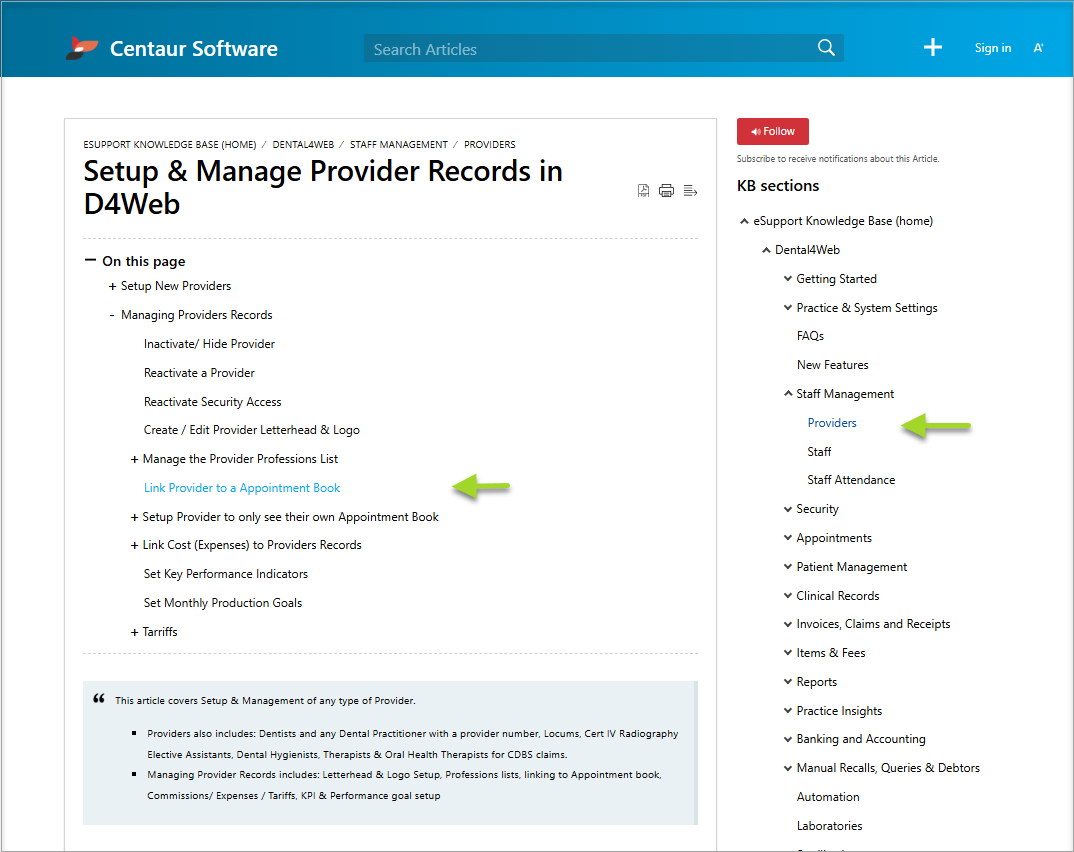Expand Getting Started chevron
1074x852 pixels.
coord(788,279)
